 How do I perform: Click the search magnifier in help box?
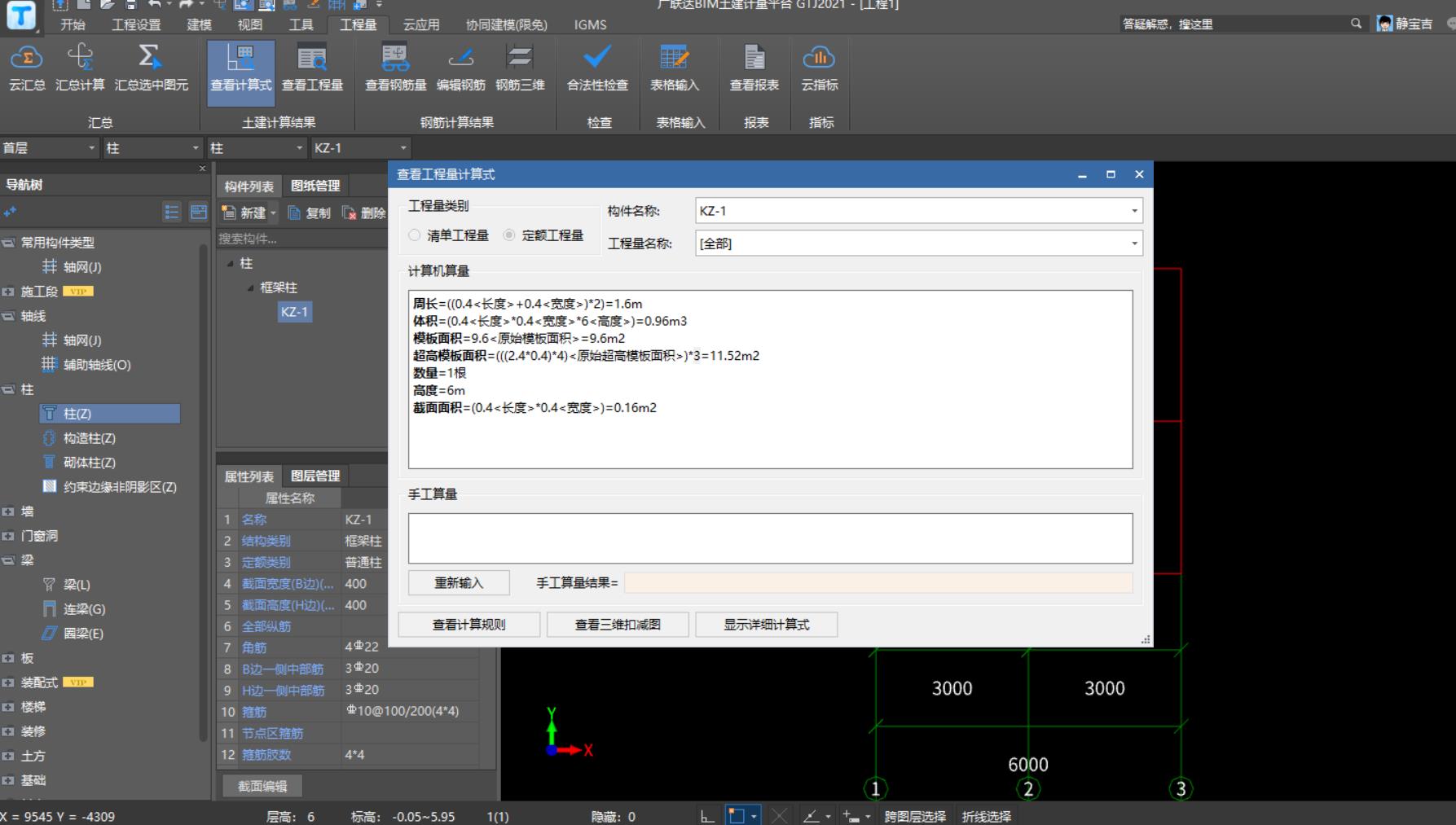(1356, 24)
